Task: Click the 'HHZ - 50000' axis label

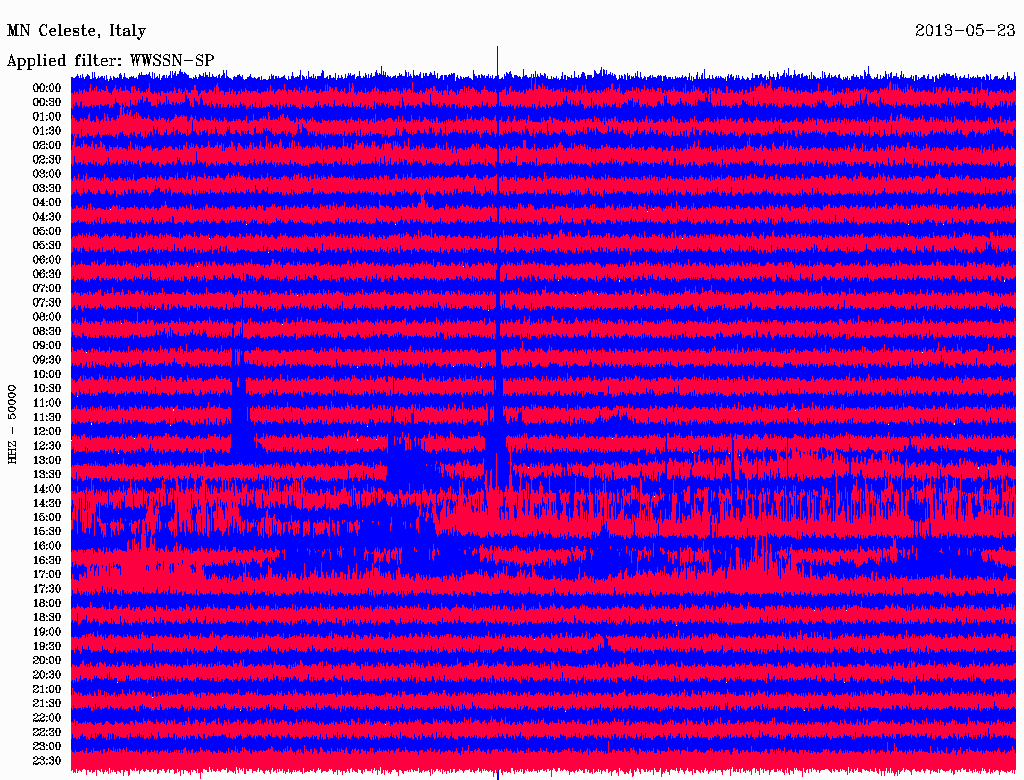Action: [x=12, y=425]
